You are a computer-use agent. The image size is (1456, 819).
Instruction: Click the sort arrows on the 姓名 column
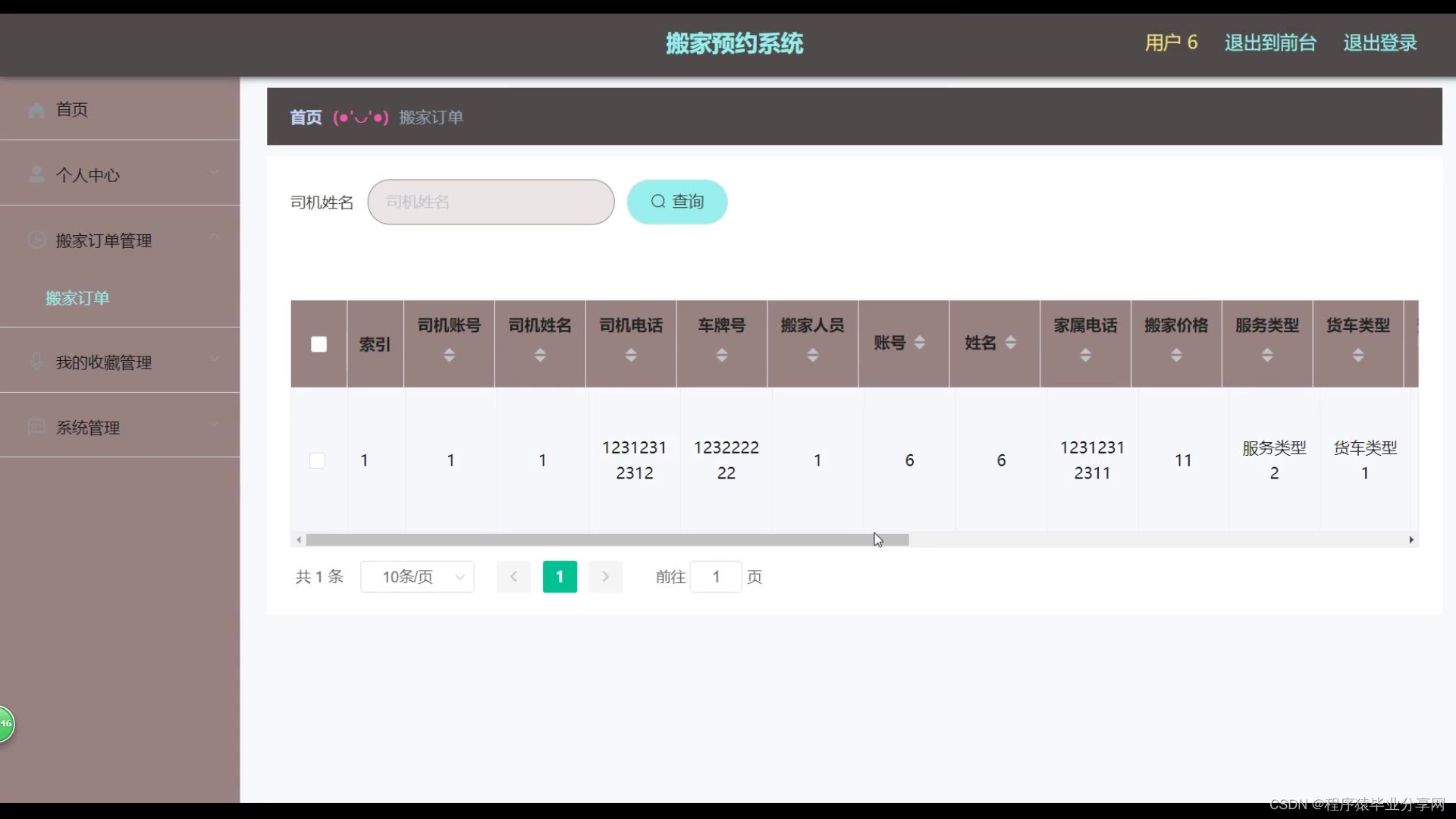point(1010,343)
